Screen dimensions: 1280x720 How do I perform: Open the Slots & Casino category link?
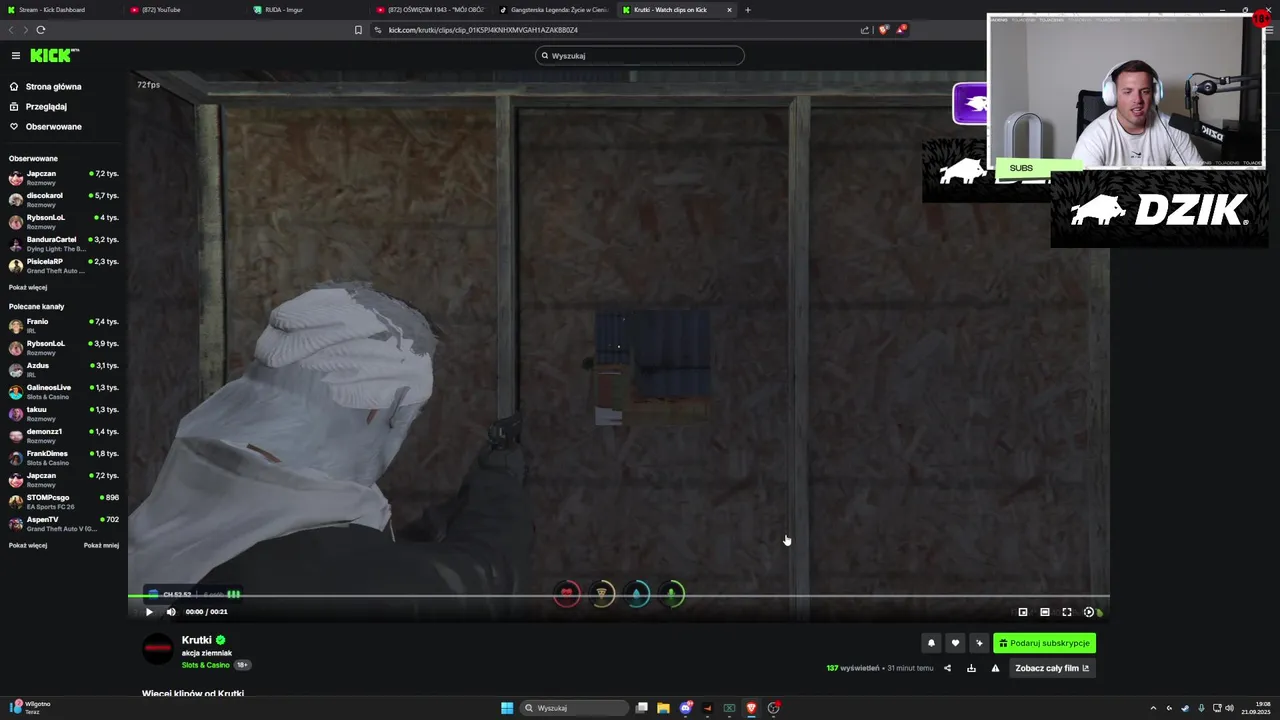tap(205, 665)
